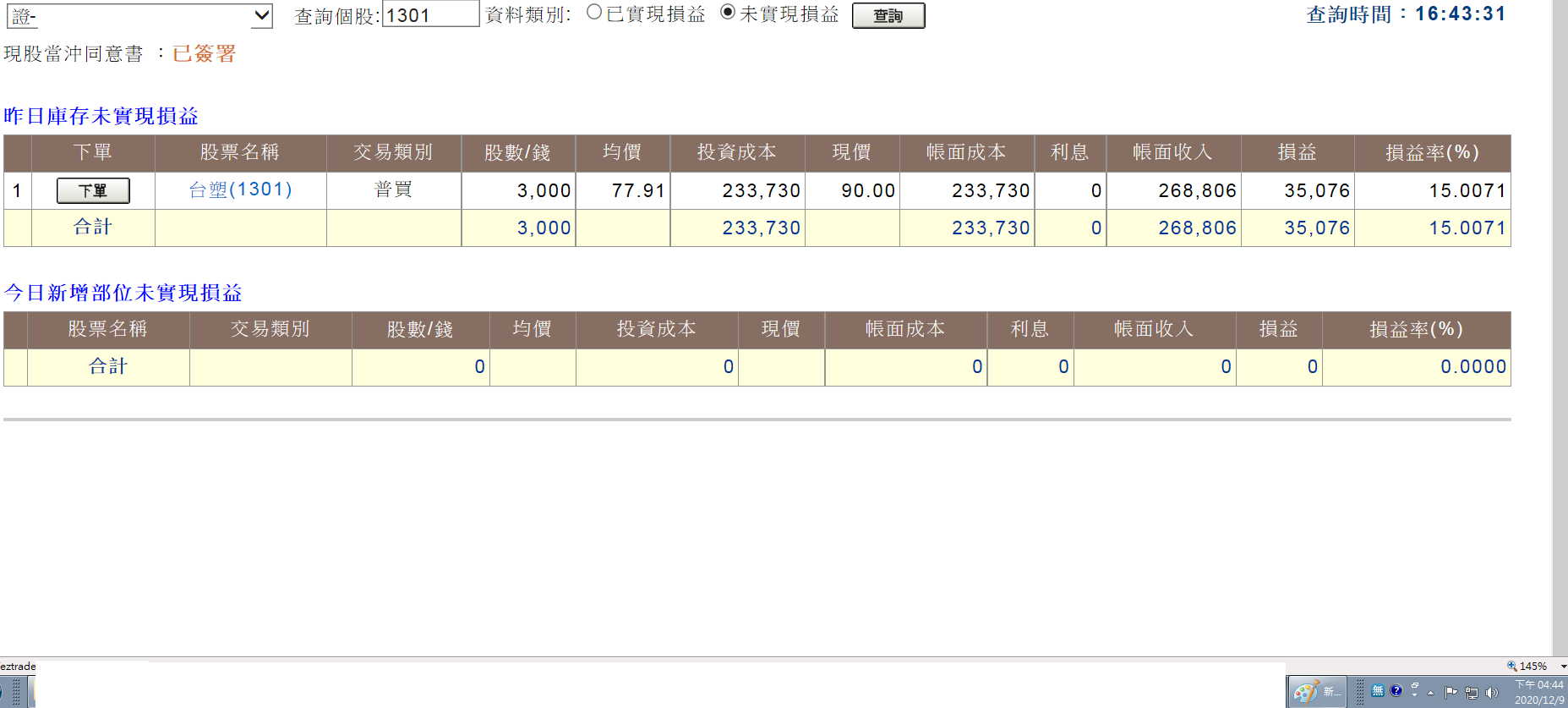This screenshot has height=708, width=1568.
Task: Click the taskbar clock showing 下午 04:44
Action: click(x=1538, y=692)
